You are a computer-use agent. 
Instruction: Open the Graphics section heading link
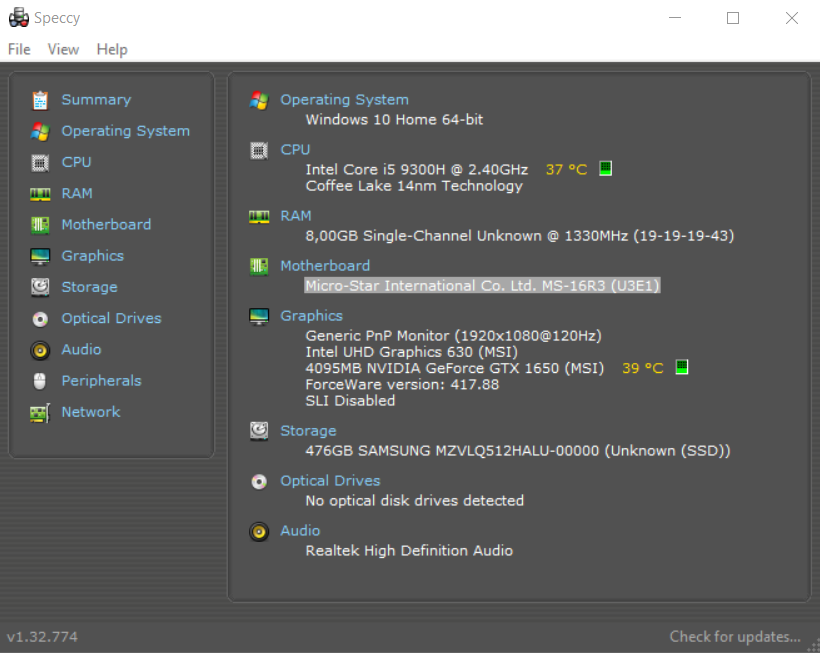(x=311, y=316)
